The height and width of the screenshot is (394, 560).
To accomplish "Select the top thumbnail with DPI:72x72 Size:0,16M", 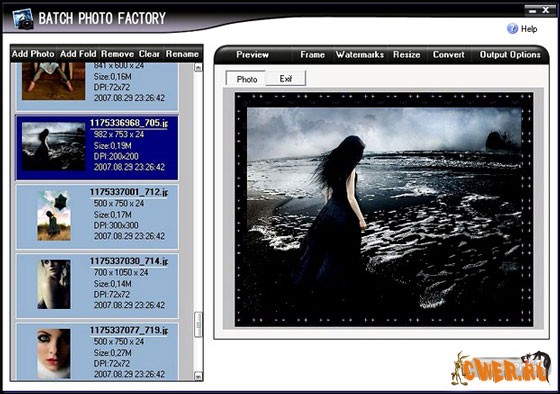I will (54, 81).
